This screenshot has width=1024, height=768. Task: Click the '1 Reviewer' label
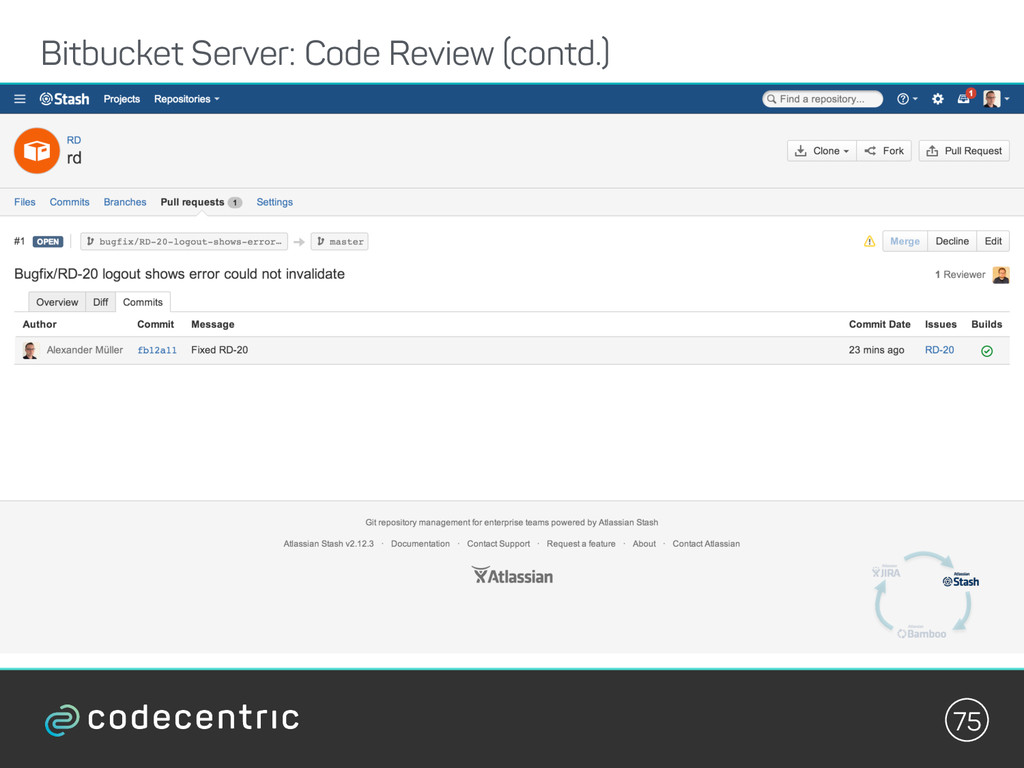pyautogui.click(x=960, y=275)
